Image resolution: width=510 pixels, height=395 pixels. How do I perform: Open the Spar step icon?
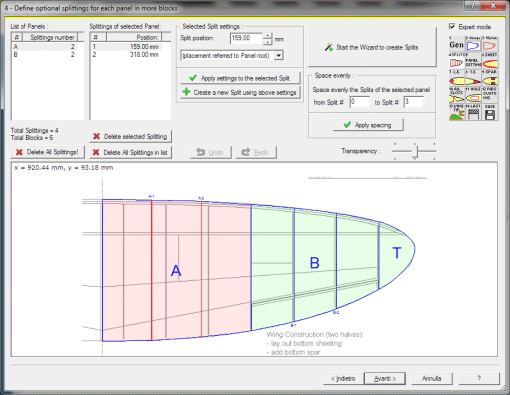point(489,78)
